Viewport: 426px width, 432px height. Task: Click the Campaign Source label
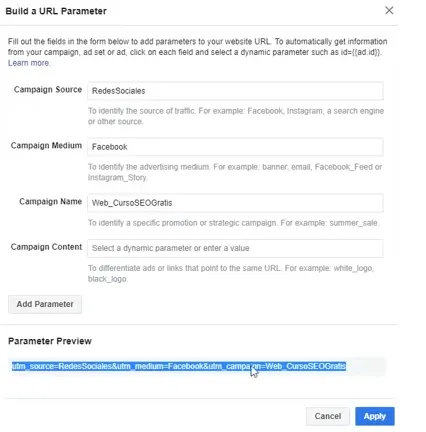48,89
